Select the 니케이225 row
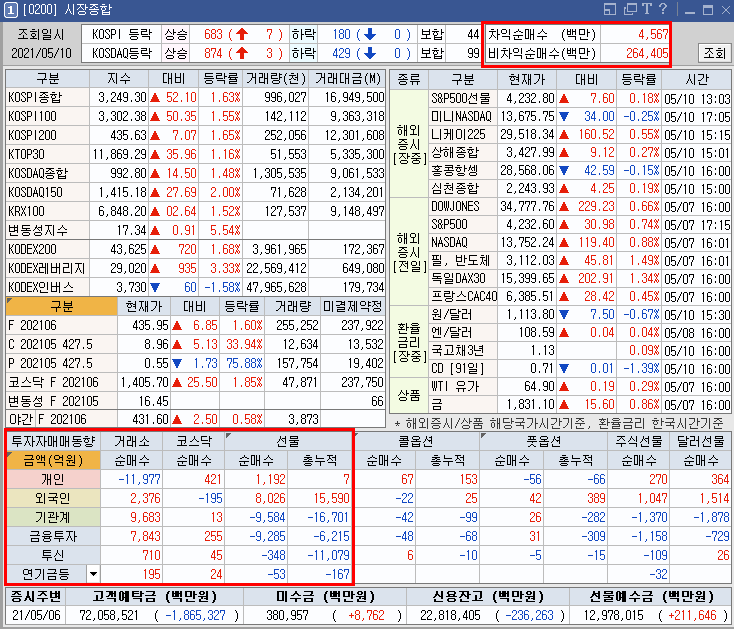Screen dimensions: 734x629 point(580,135)
